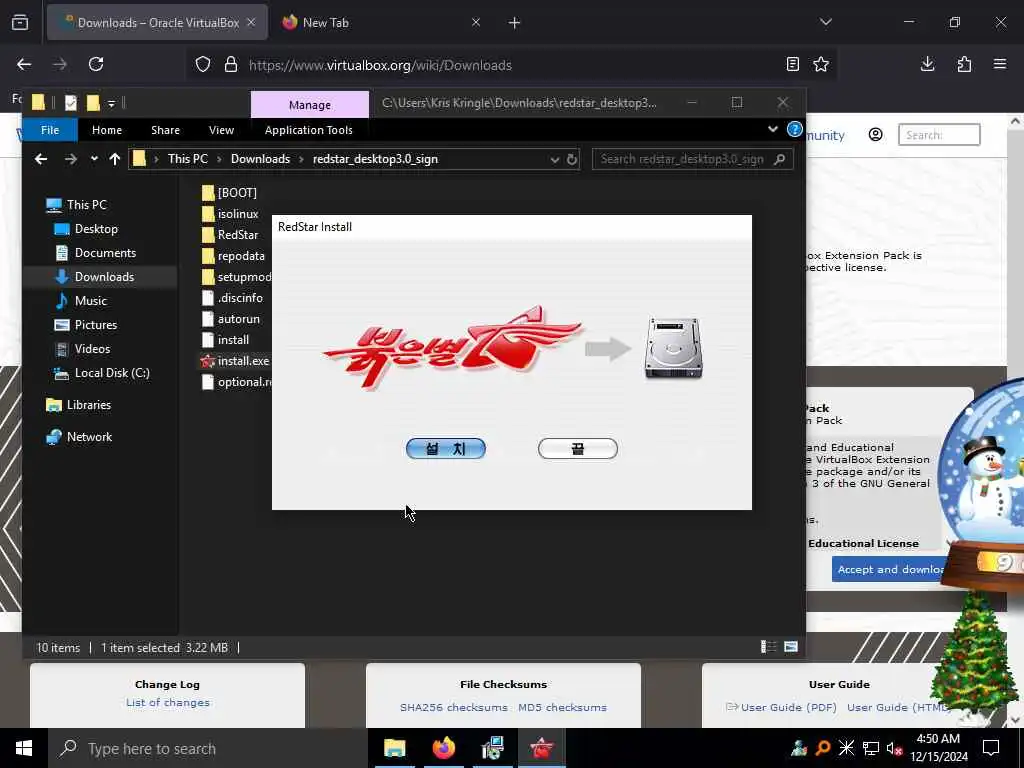Click the Properties checkmark icon in Explorer title bar

(x=71, y=103)
